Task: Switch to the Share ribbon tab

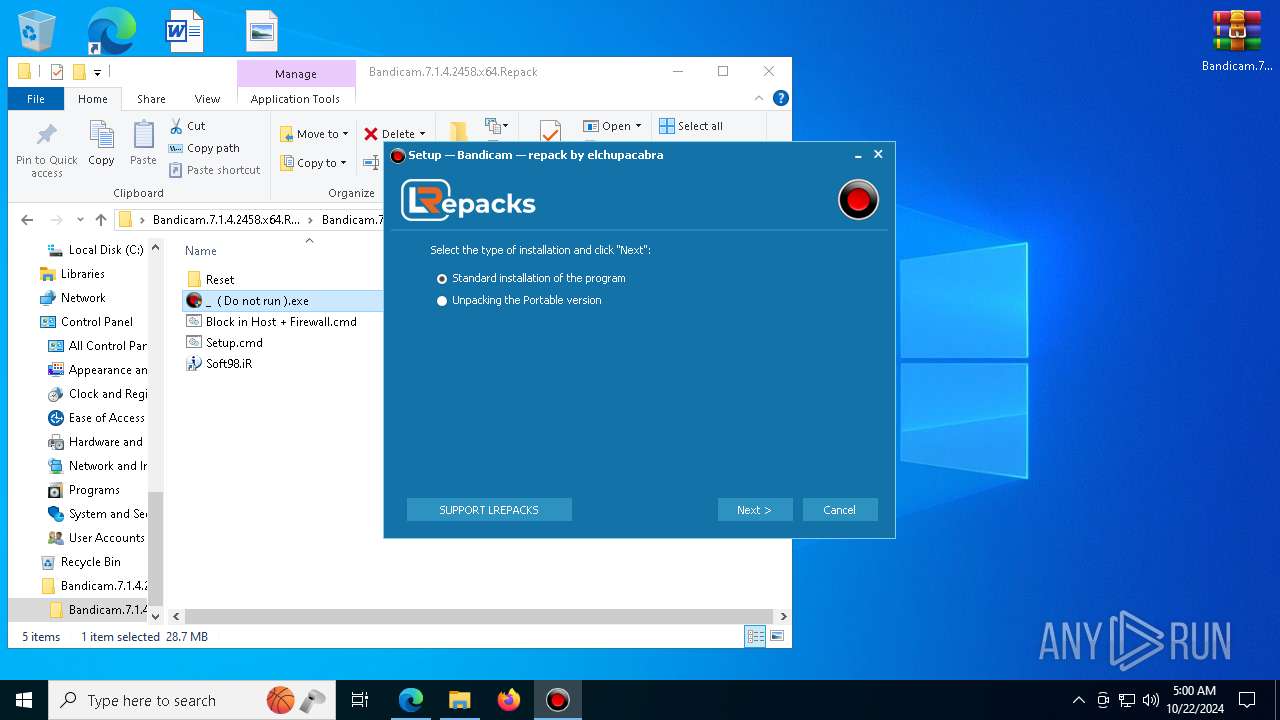Action: [x=151, y=99]
